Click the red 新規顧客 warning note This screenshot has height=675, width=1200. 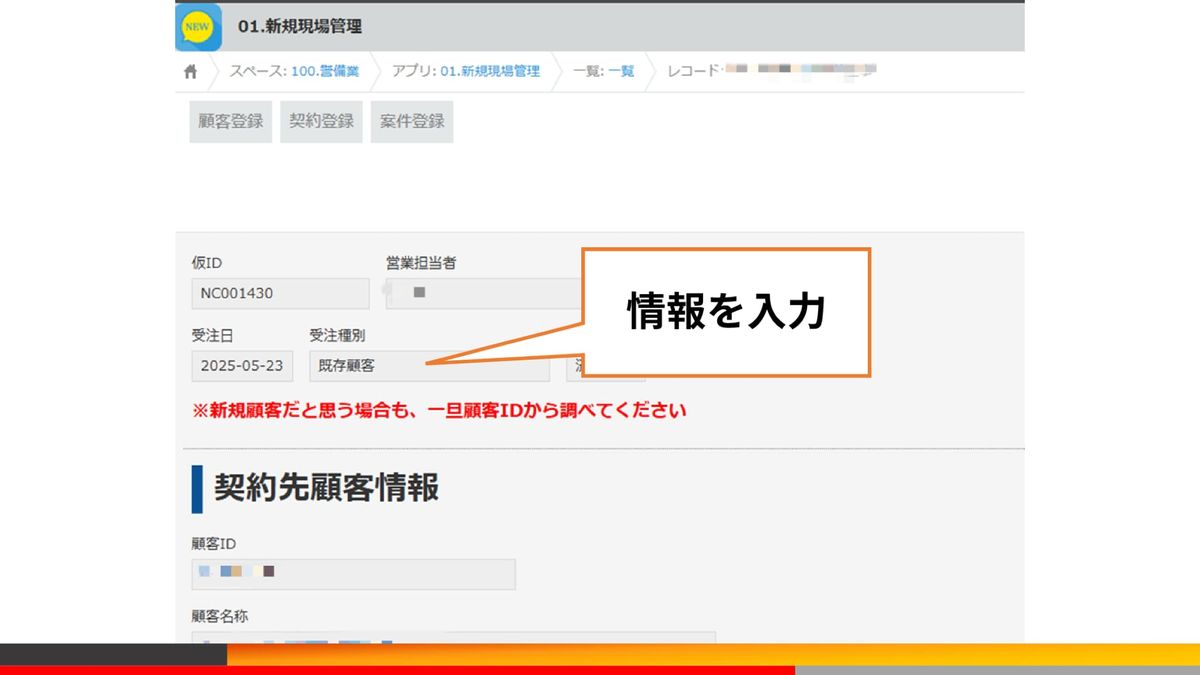440,411
